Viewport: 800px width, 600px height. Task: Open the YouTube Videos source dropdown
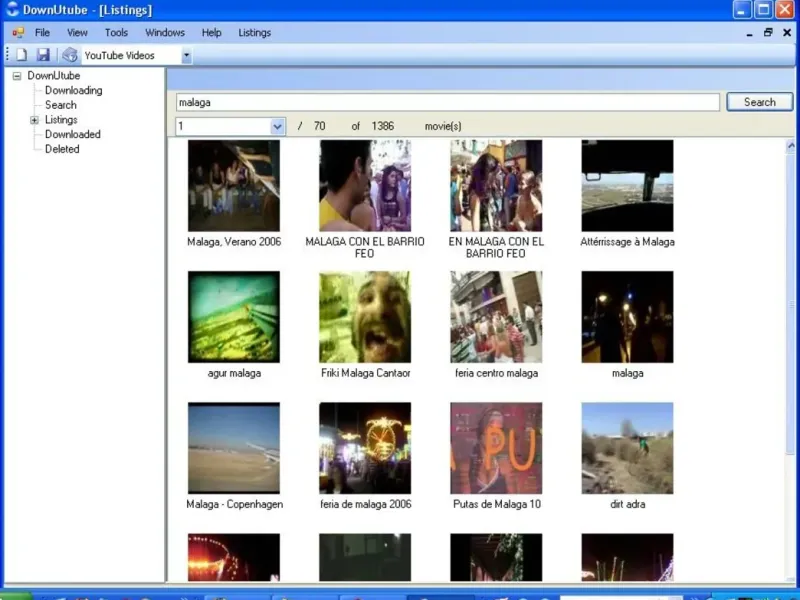[186, 56]
